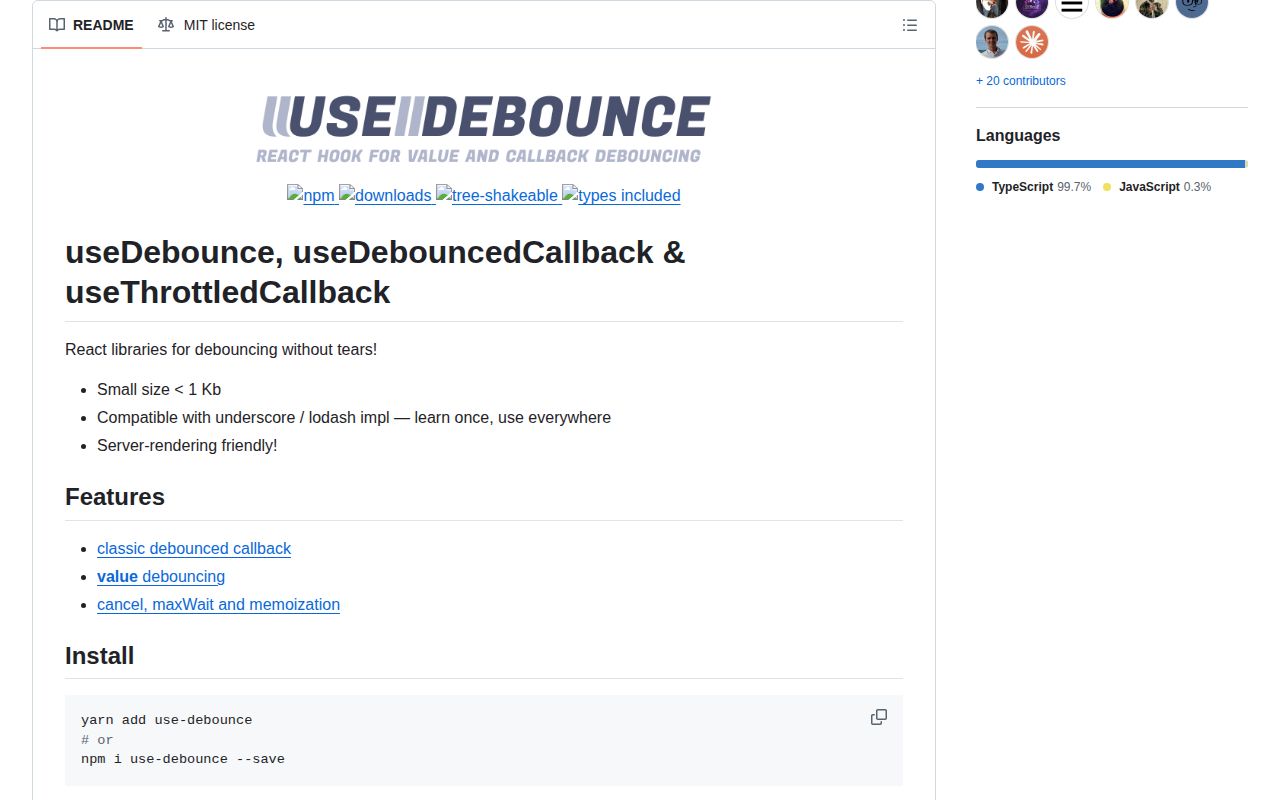Open the '+ 20 contributors' link
The width and height of the screenshot is (1280, 800).
[x=1021, y=81]
